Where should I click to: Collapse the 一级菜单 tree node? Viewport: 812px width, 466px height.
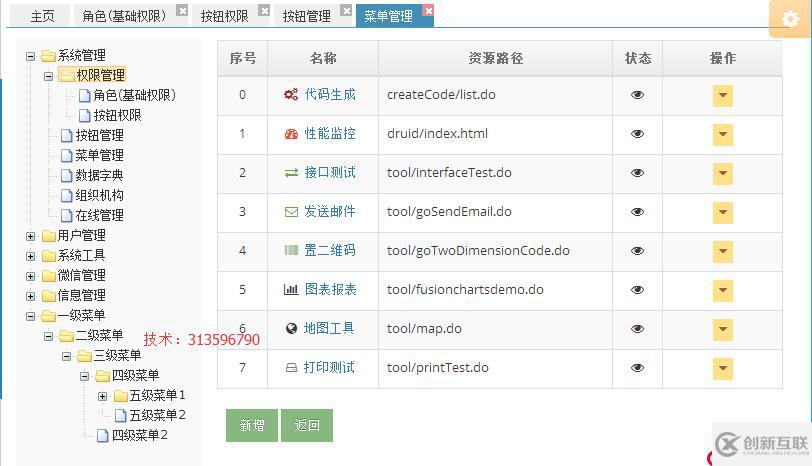click(x=31, y=316)
